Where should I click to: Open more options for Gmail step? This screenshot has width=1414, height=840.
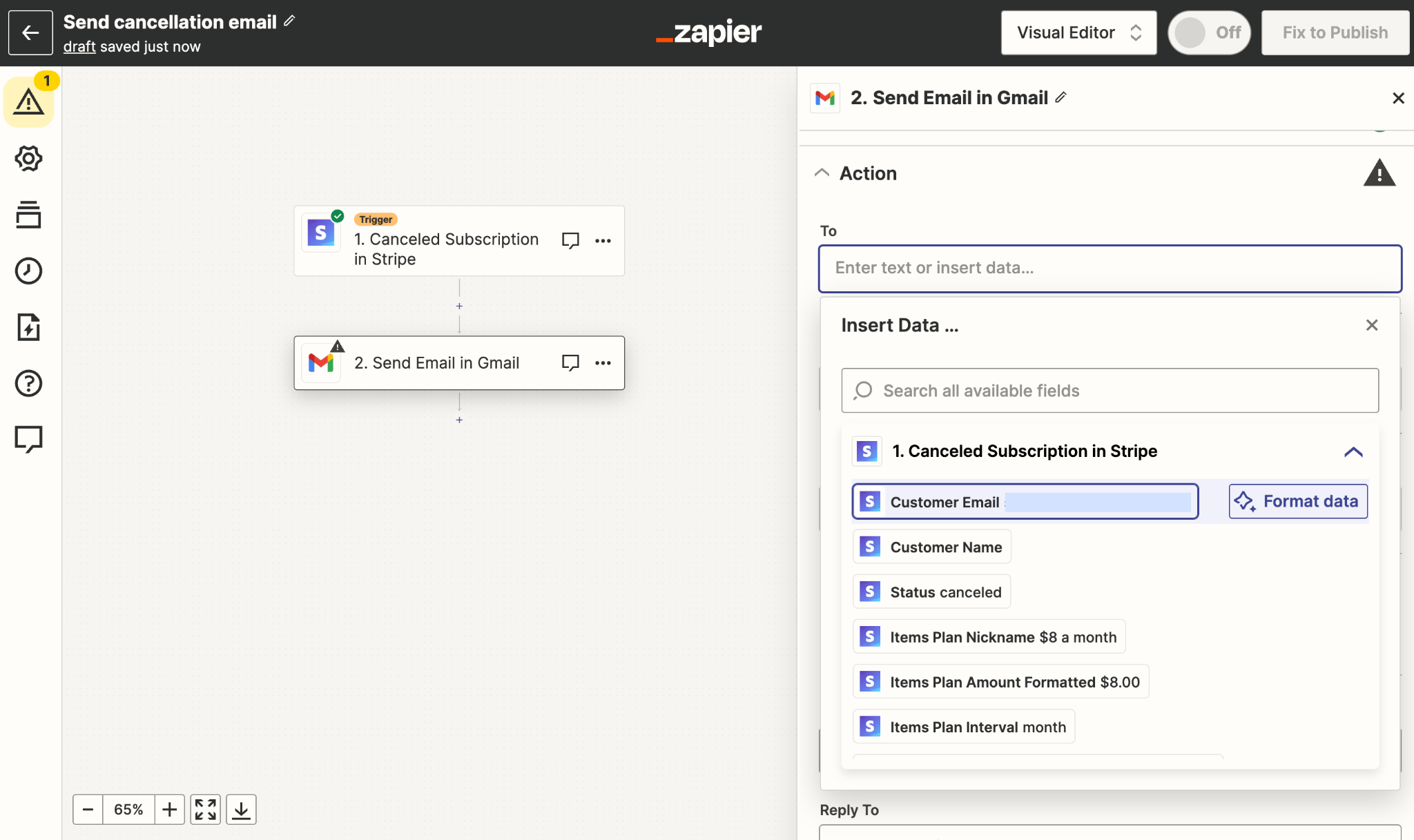pyautogui.click(x=603, y=363)
